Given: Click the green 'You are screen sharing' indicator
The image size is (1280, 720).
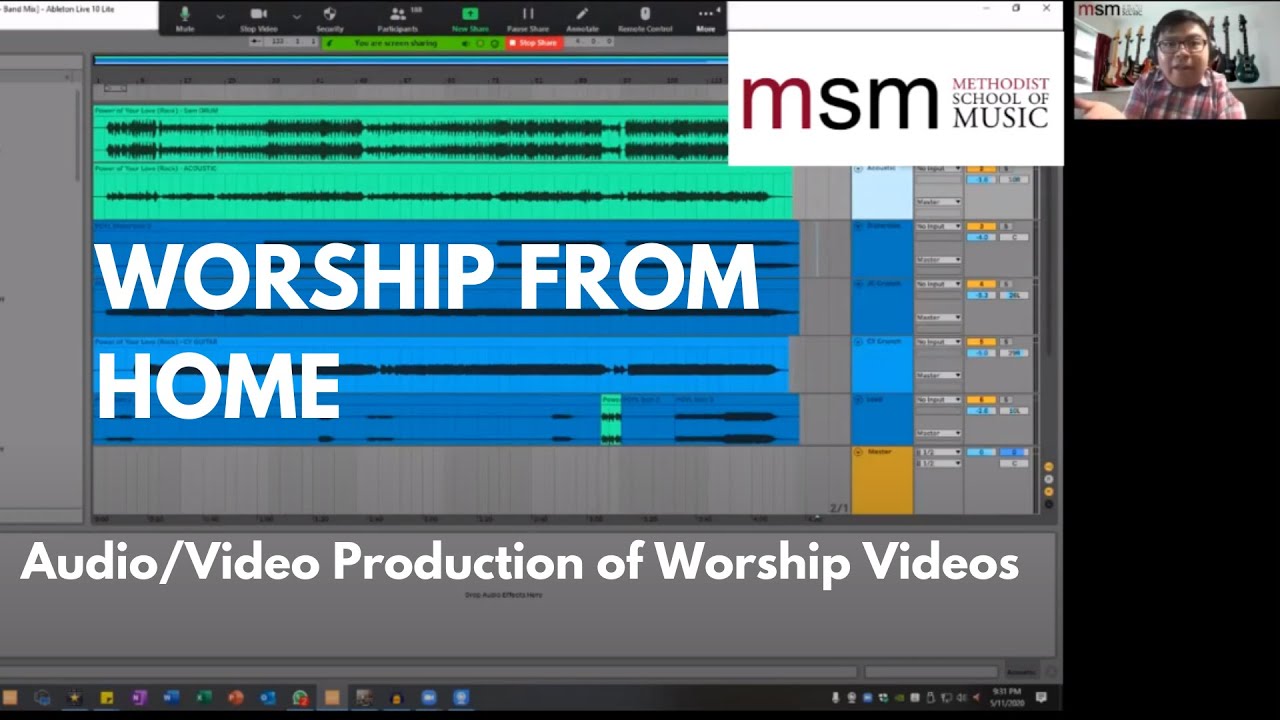Looking at the screenshot, I should [x=412, y=43].
